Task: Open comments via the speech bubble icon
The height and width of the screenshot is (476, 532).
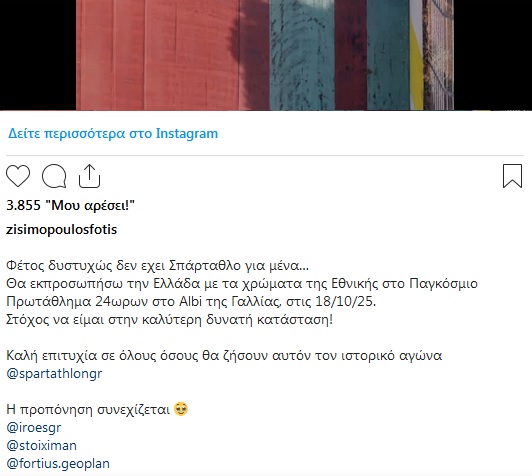Action: point(54,176)
